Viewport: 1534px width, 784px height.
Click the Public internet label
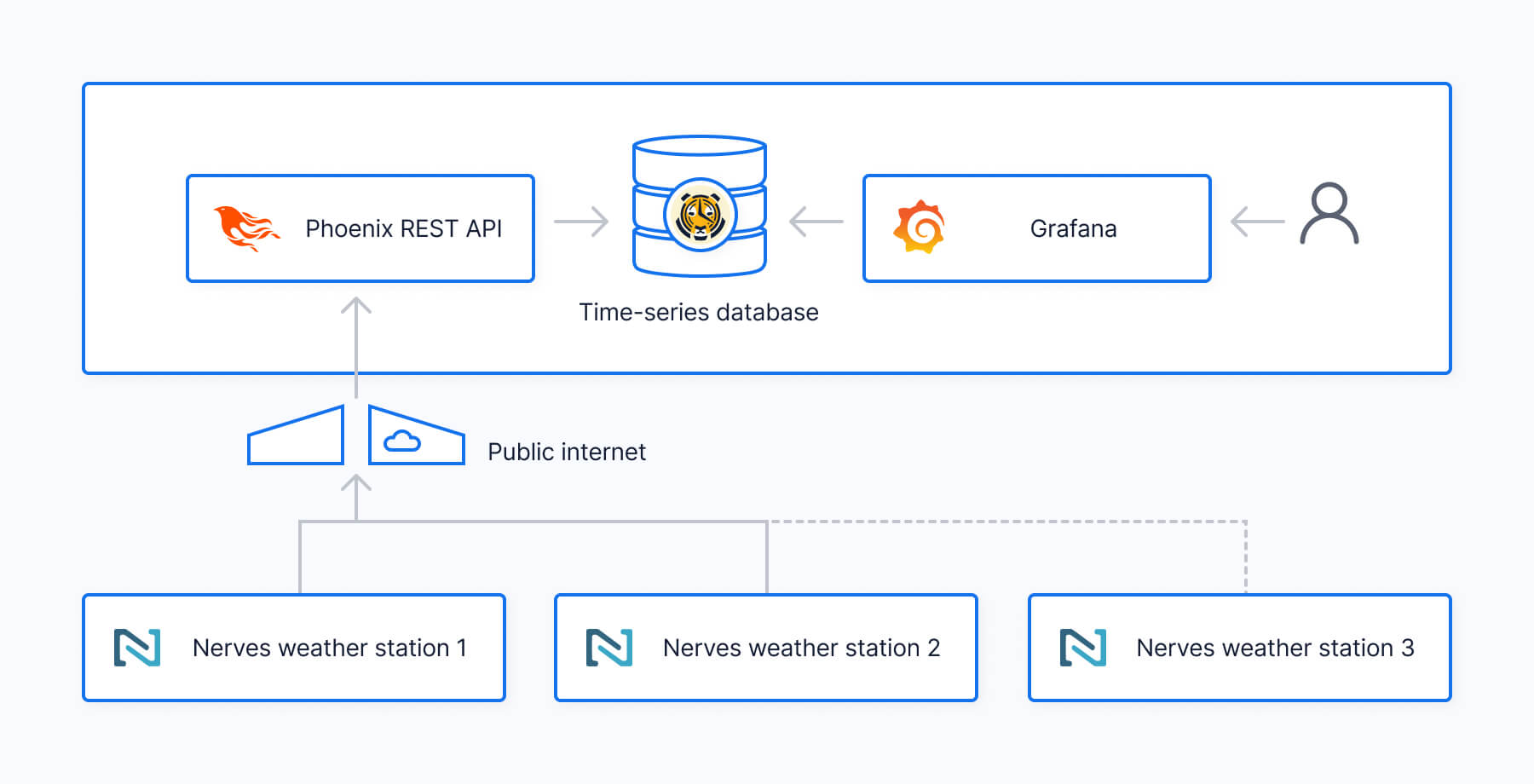tap(566, 452)
